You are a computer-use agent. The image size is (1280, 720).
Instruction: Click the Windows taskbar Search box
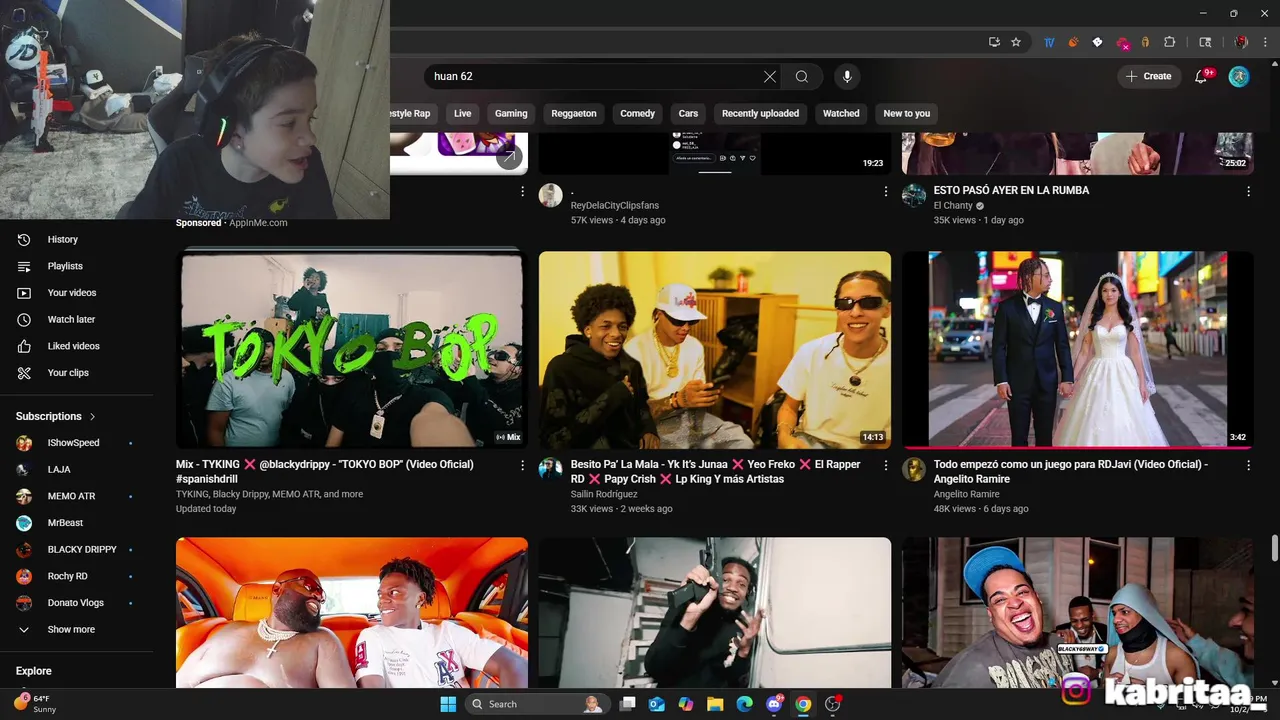coord(538,704)
